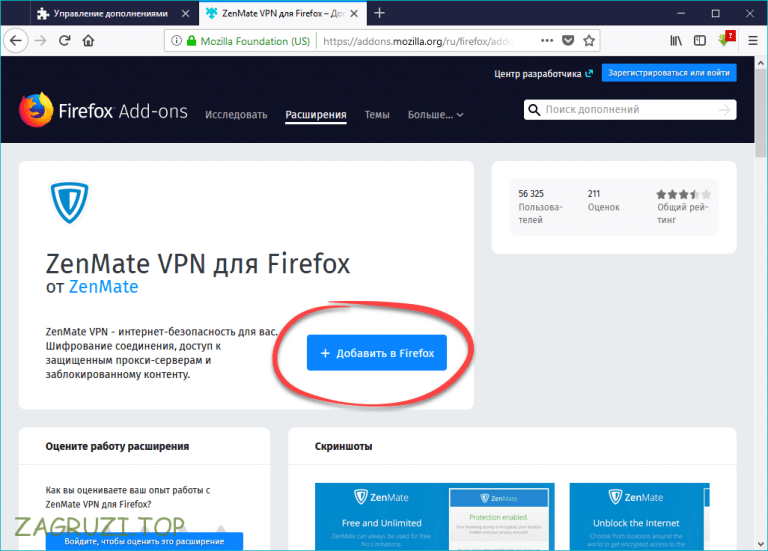Screen dimensions: 768x551
Task: Bookmark this page with star icon
Action: (x=589, y=41)
